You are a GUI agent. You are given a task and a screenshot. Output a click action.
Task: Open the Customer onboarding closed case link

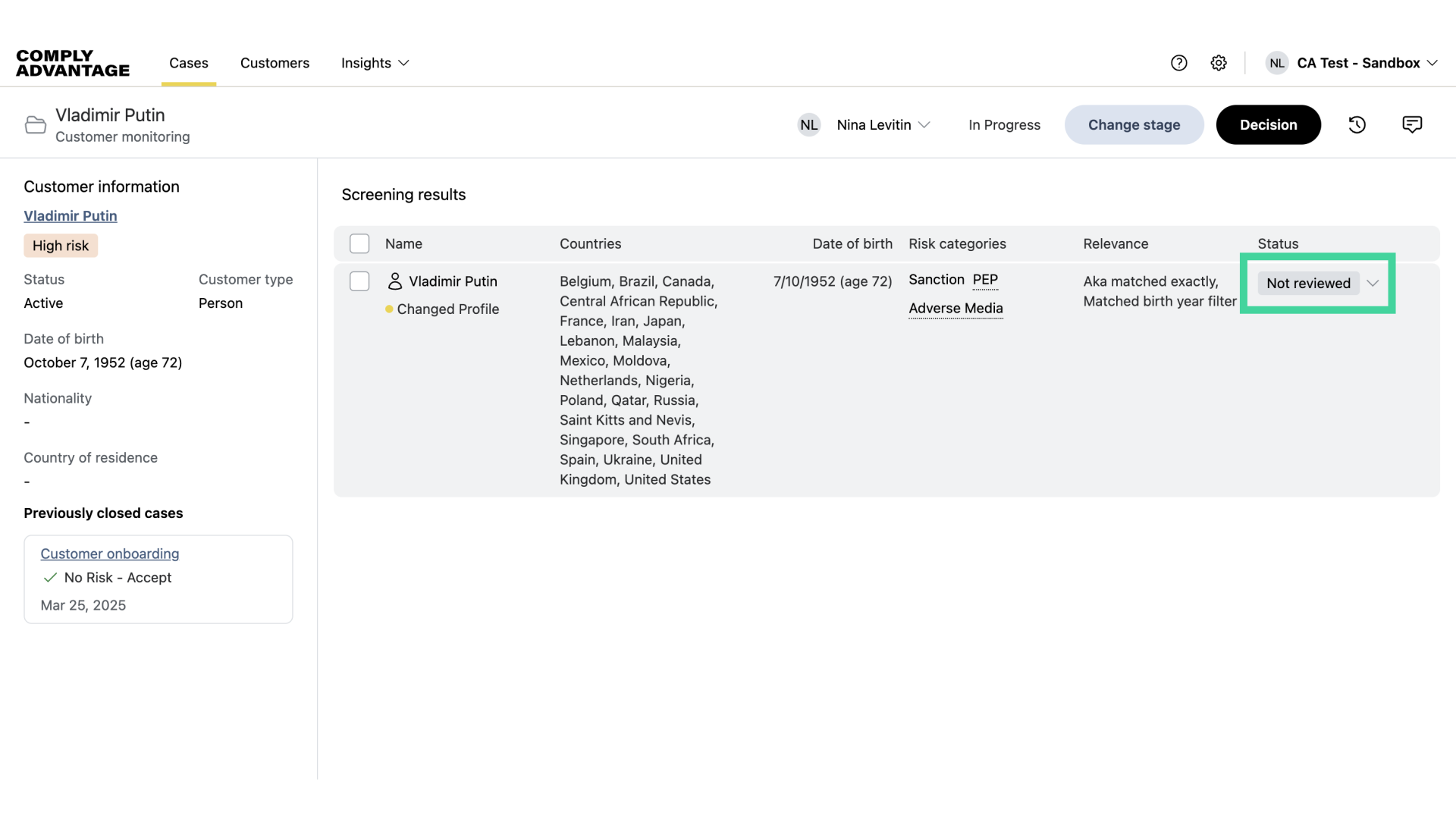click(x=109, y=554)
